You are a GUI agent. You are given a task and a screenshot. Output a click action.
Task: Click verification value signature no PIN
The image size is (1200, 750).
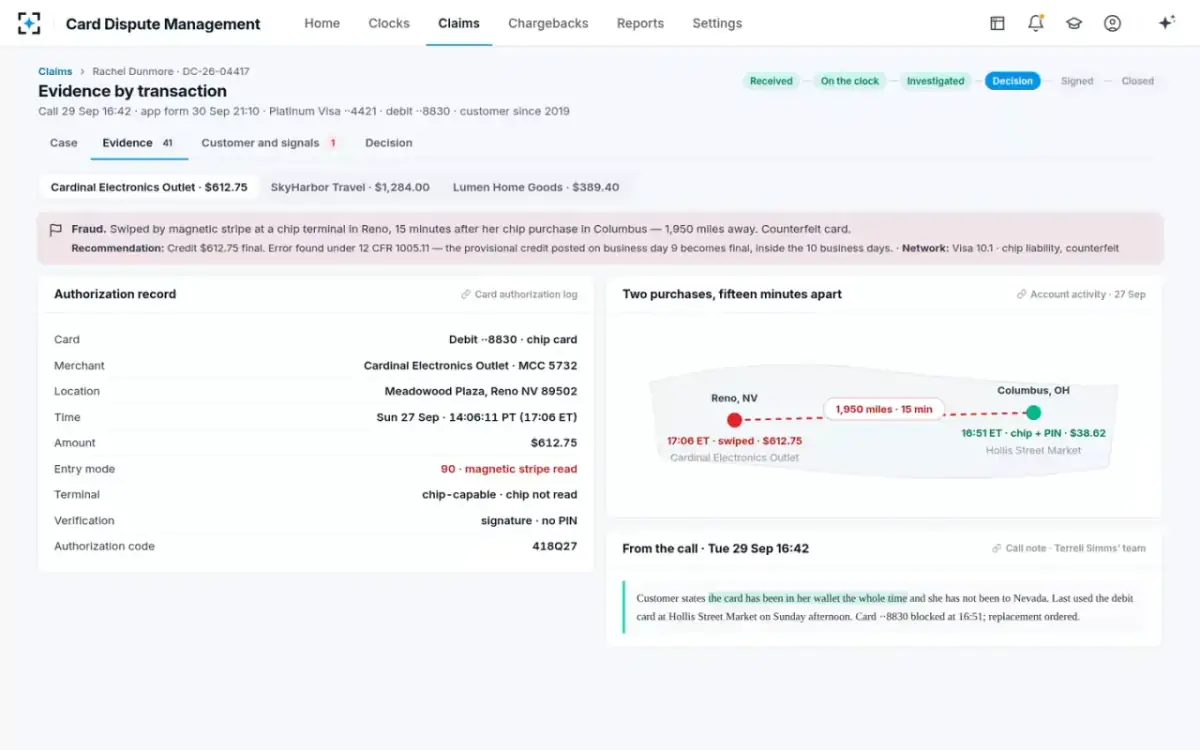tap(529, 521)
